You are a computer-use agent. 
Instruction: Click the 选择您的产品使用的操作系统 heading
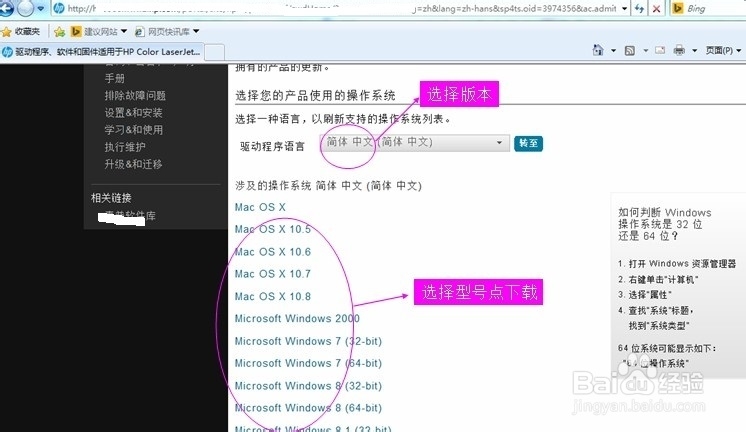click(x=315, y=95)
